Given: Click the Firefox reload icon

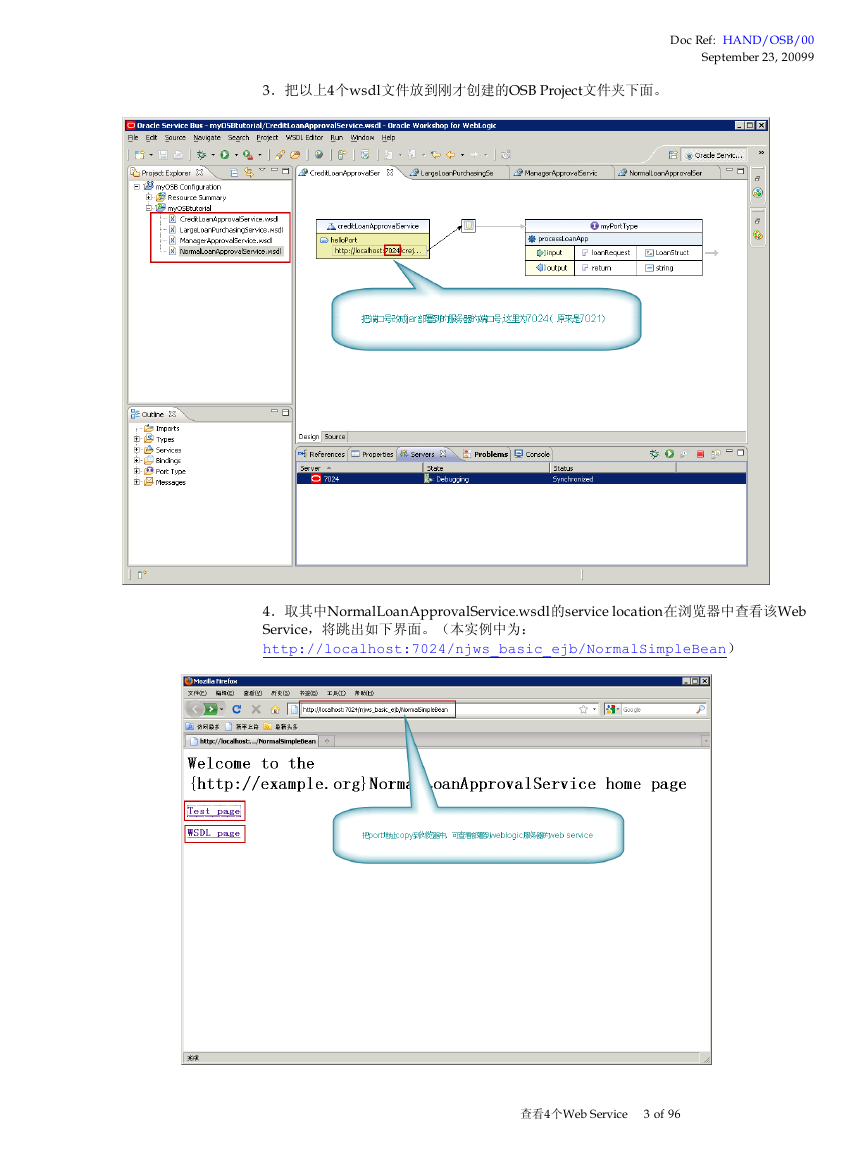Looking at the screenshot, I should 236,709.
